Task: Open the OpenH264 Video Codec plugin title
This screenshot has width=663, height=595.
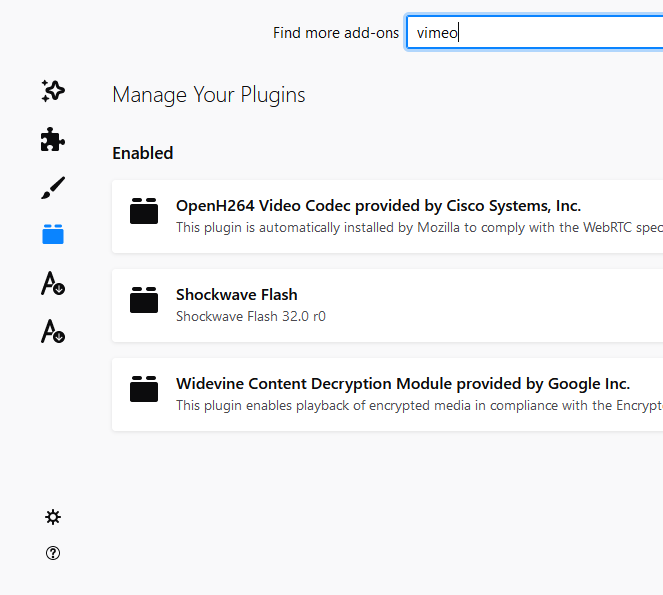Action: click(x=378, y=206)
